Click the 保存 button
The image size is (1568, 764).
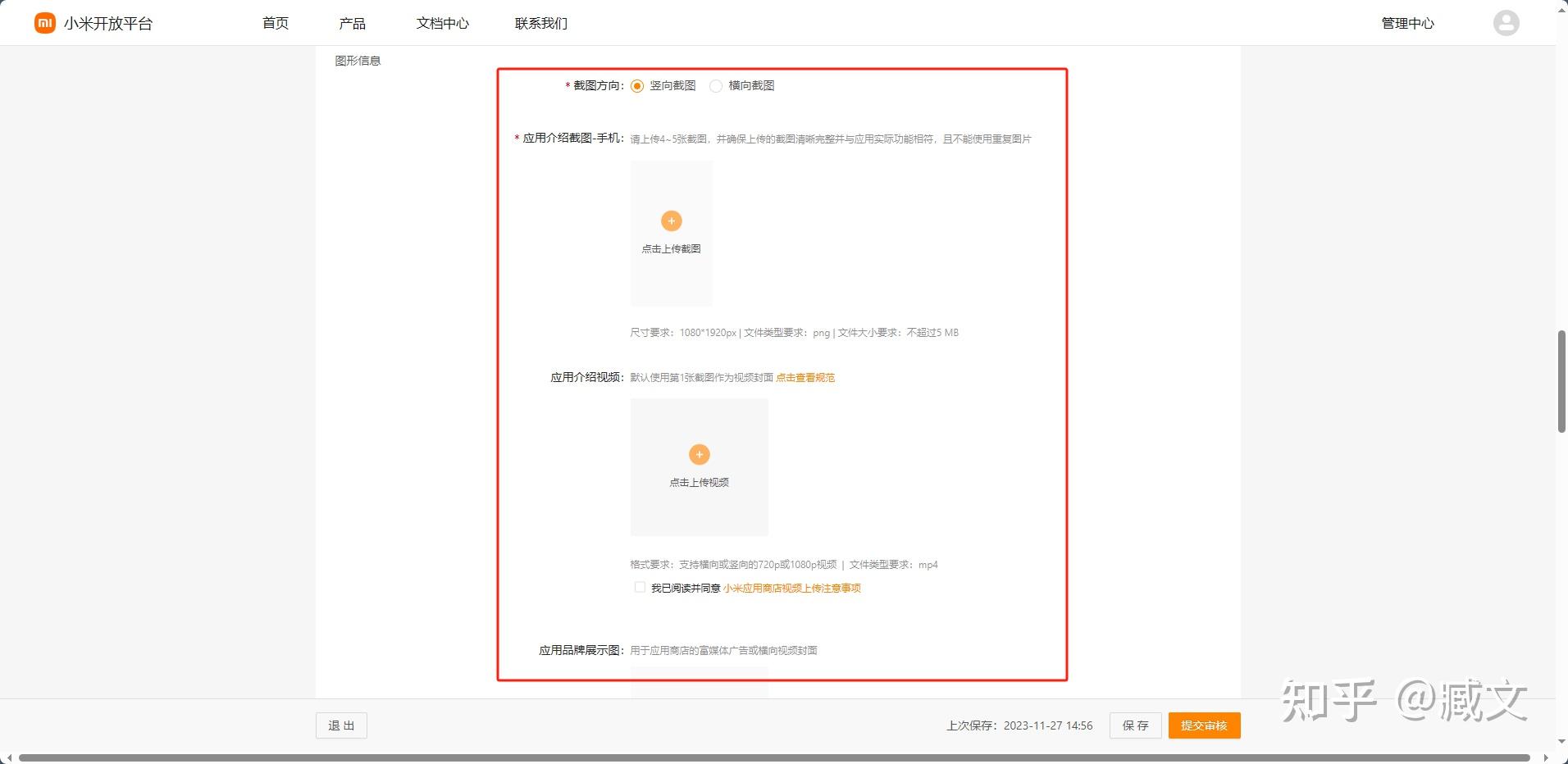click(1135, 725)
